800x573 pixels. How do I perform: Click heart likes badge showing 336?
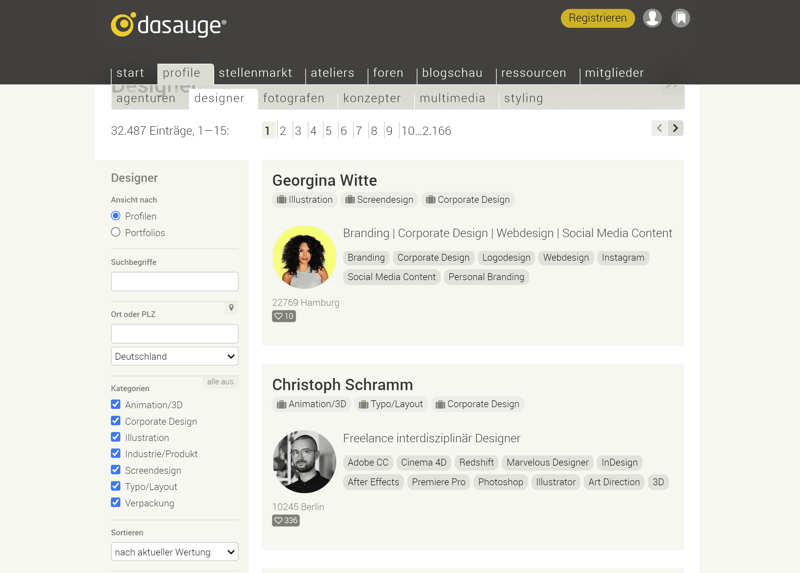(285, 520)
